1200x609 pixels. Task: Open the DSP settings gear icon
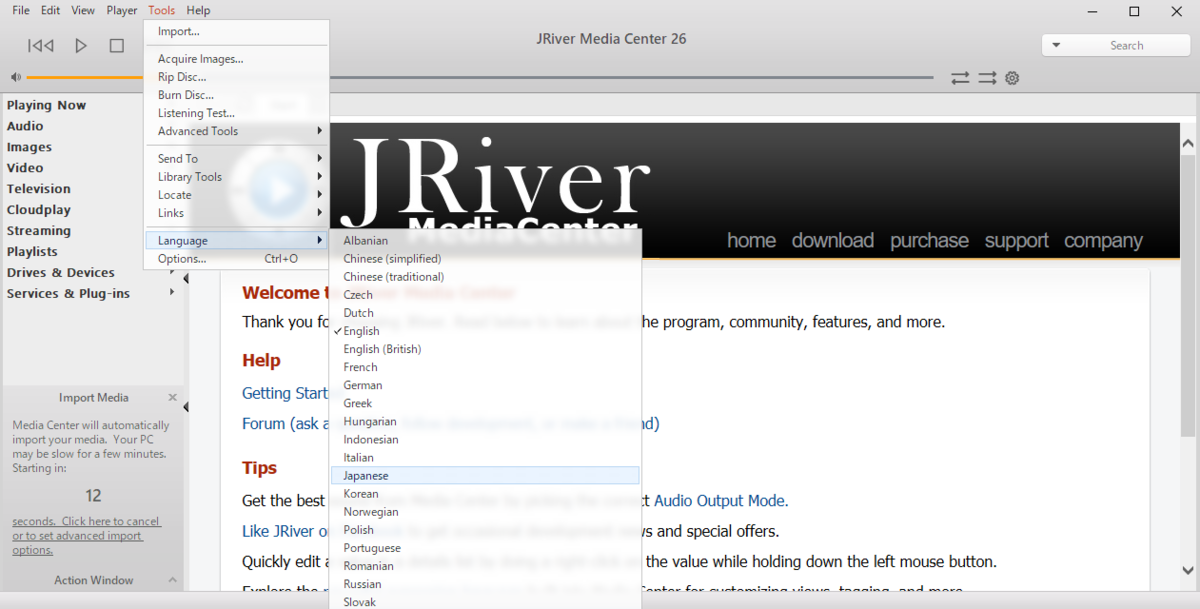pos(1012,77)
